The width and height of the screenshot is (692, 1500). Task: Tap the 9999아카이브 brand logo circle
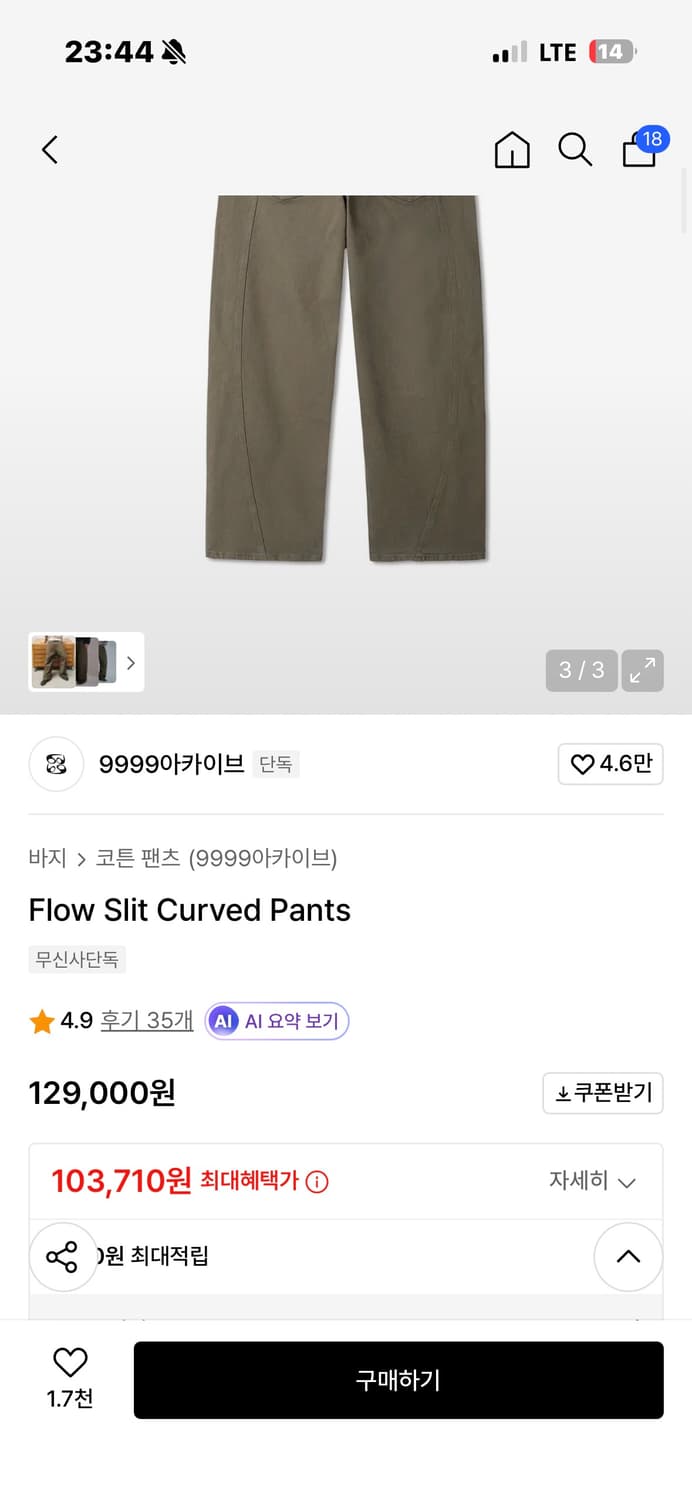56,764
